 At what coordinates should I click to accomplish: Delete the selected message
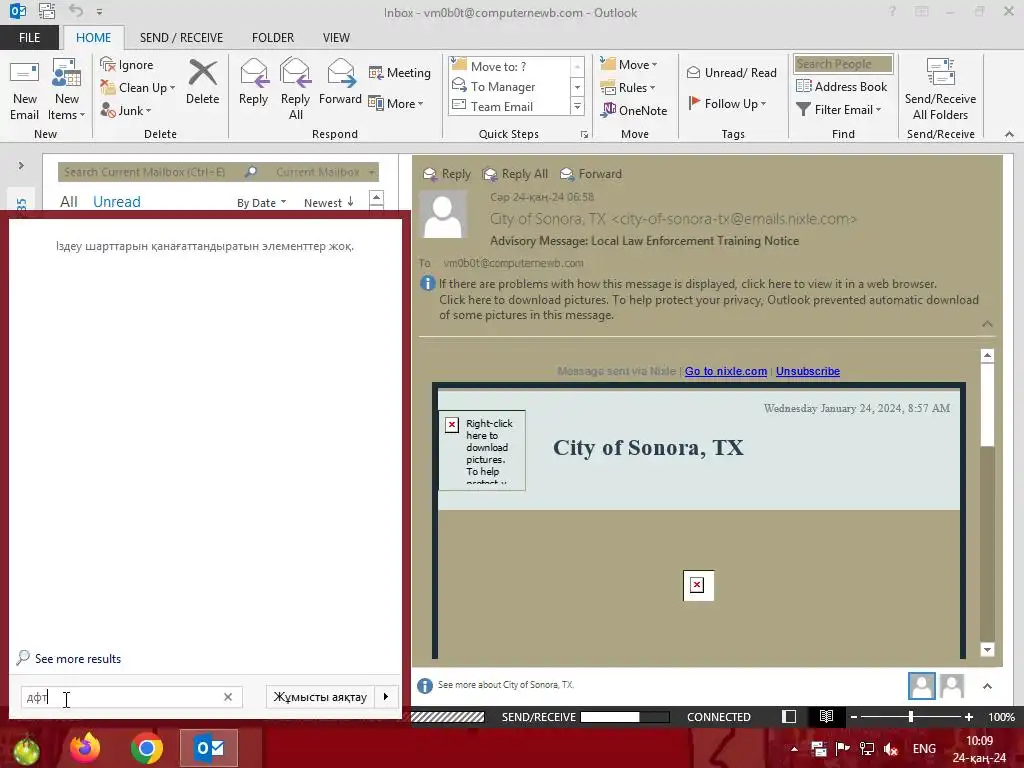tap(202, 82)
